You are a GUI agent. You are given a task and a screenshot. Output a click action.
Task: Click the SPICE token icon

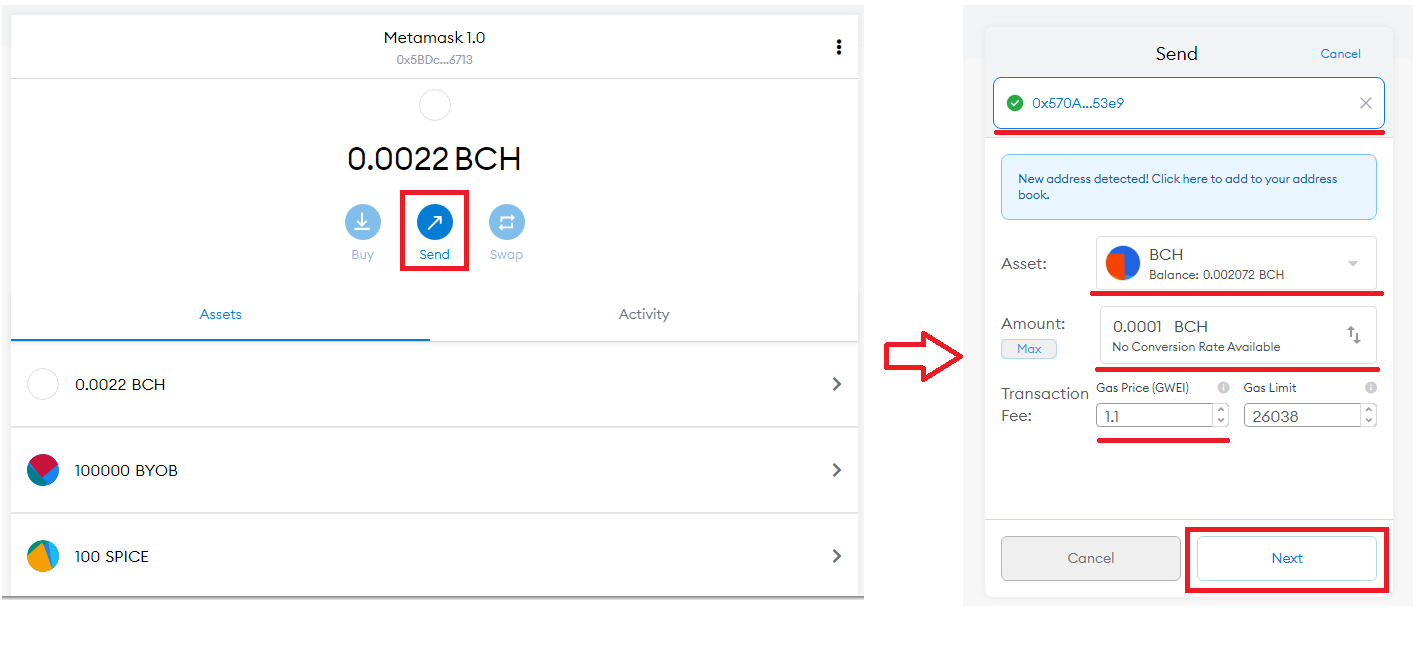(43, 556)
